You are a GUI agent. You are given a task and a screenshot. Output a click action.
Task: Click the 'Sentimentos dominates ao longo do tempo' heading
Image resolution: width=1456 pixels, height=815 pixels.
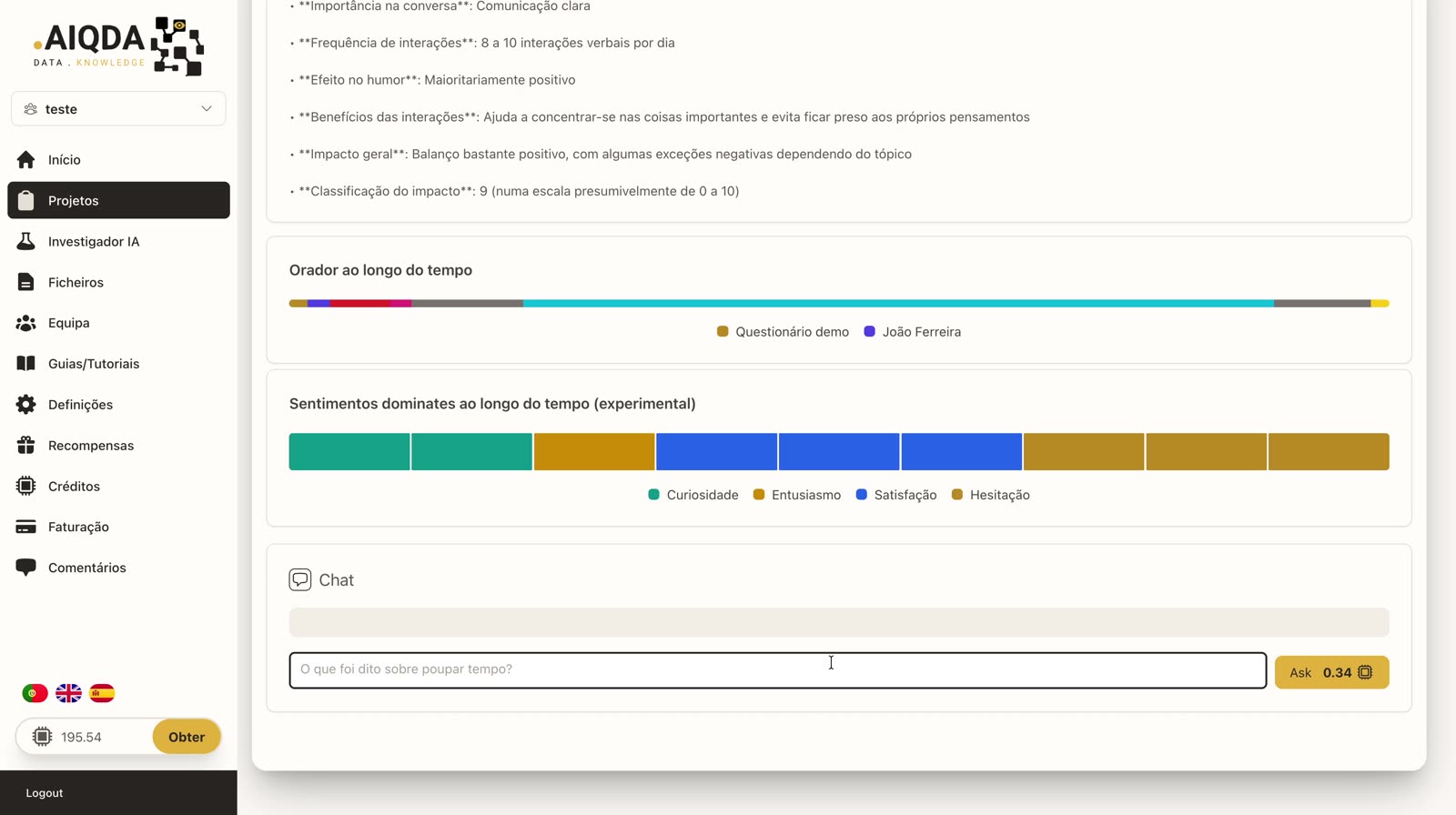[492, 404]
